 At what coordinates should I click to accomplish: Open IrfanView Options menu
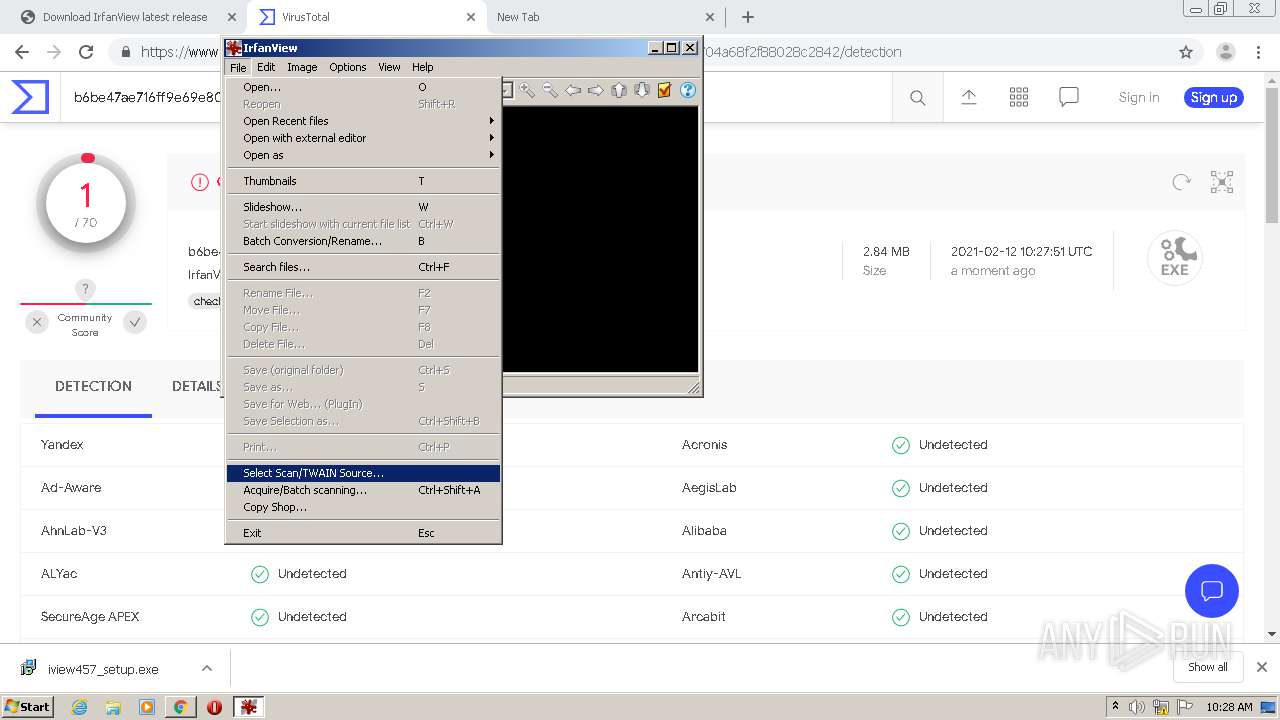[x=348, y=67]
